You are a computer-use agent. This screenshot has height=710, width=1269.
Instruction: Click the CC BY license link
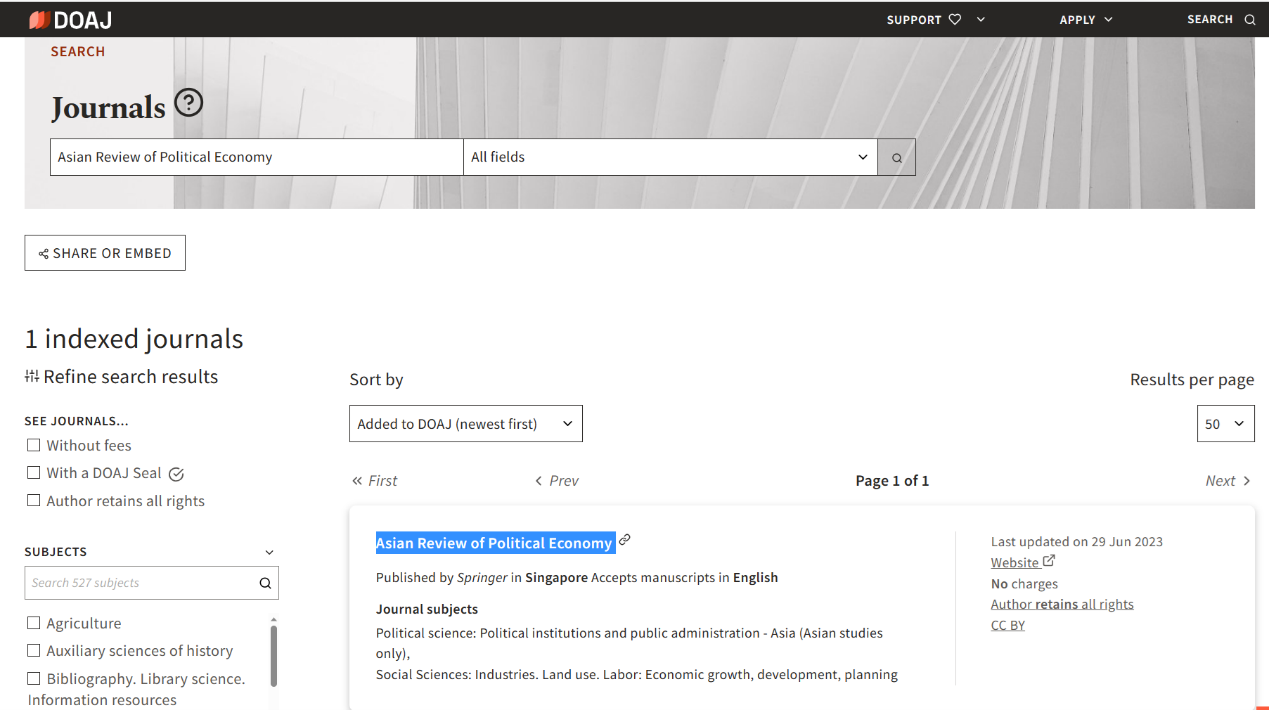click(1008, 625)
